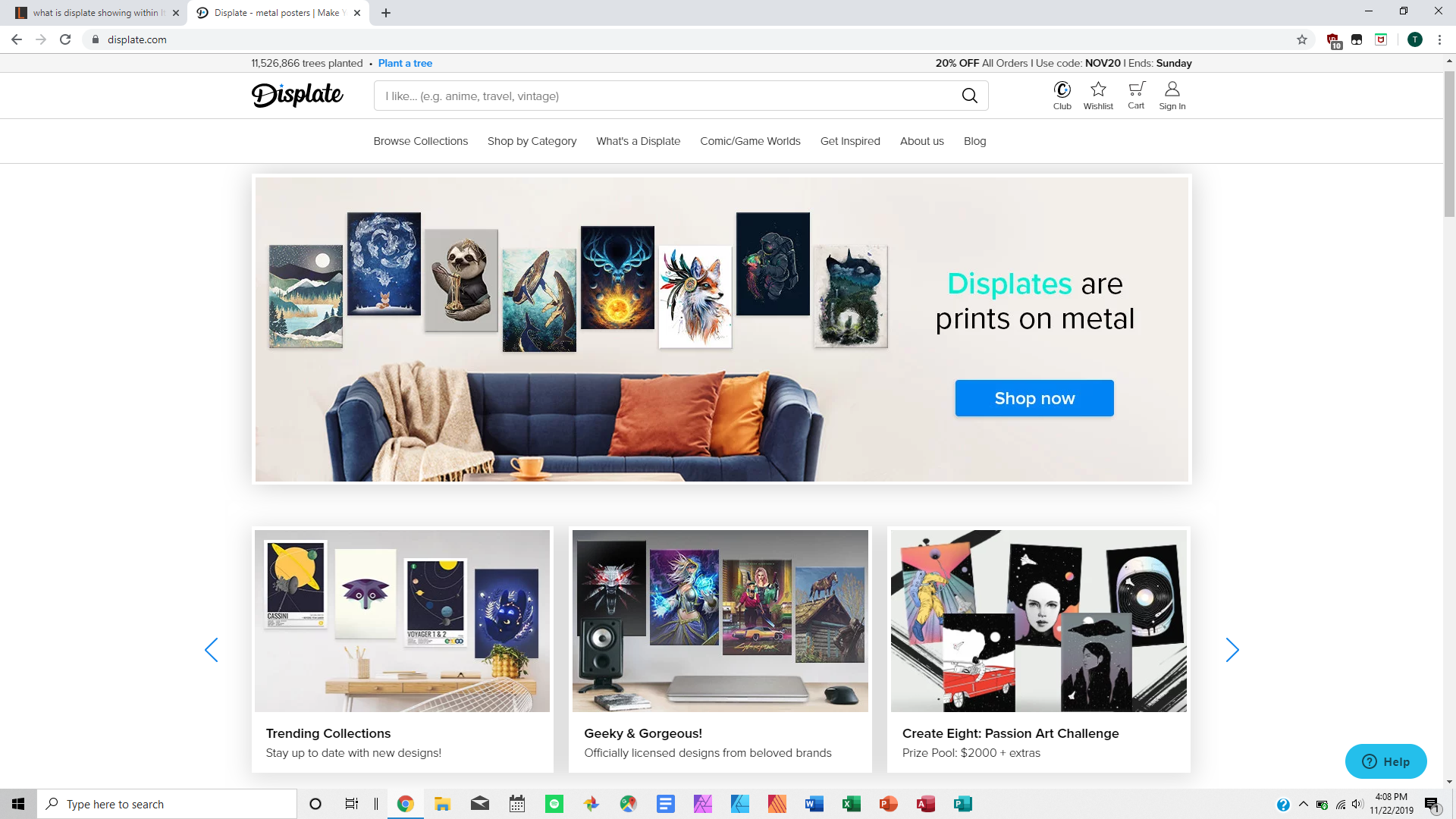Click the Passion Art Challenge thumbnail image

(1038, 620)
